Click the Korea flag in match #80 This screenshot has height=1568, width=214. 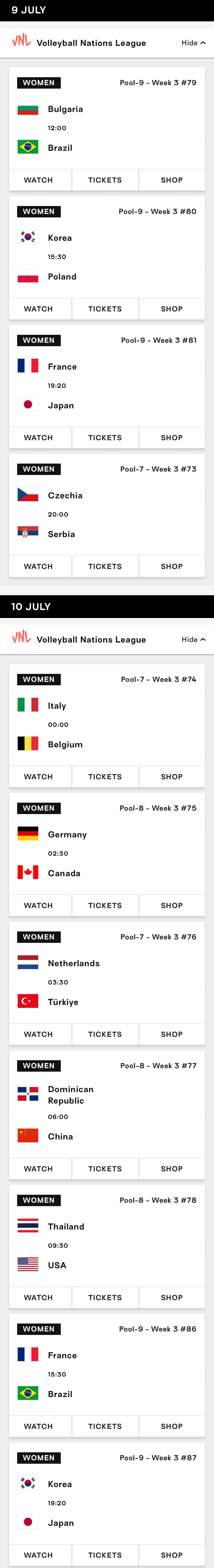click(x=28, y=237)
